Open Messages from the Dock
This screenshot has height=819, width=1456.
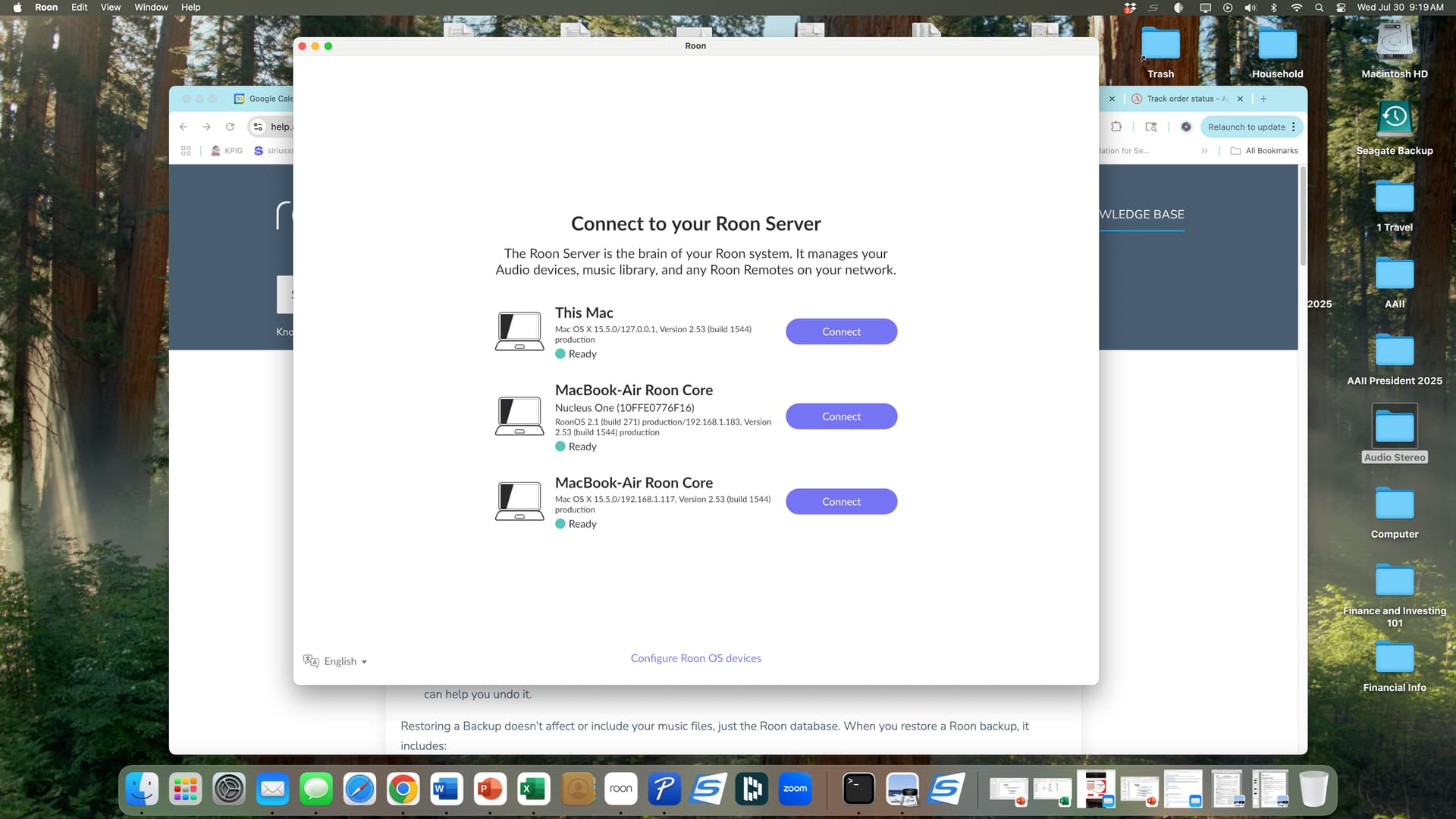pos(315,789)
